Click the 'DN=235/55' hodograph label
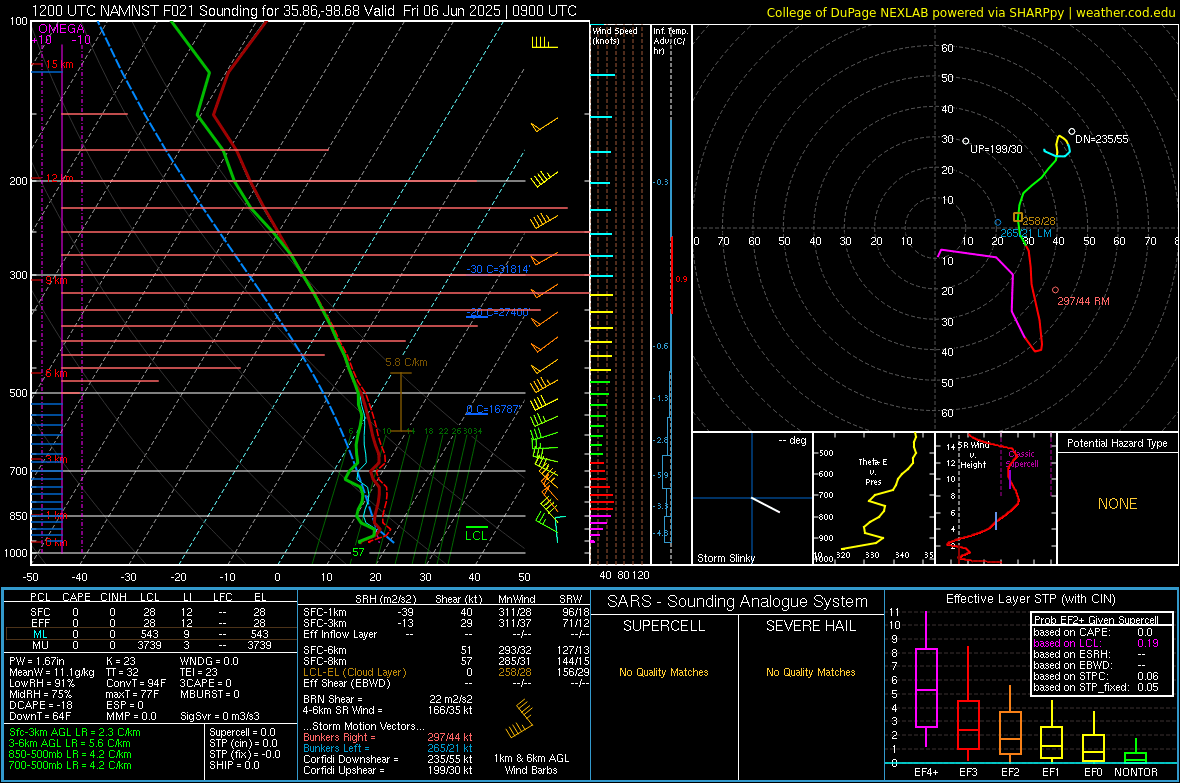 click(x=1102, y=139)
